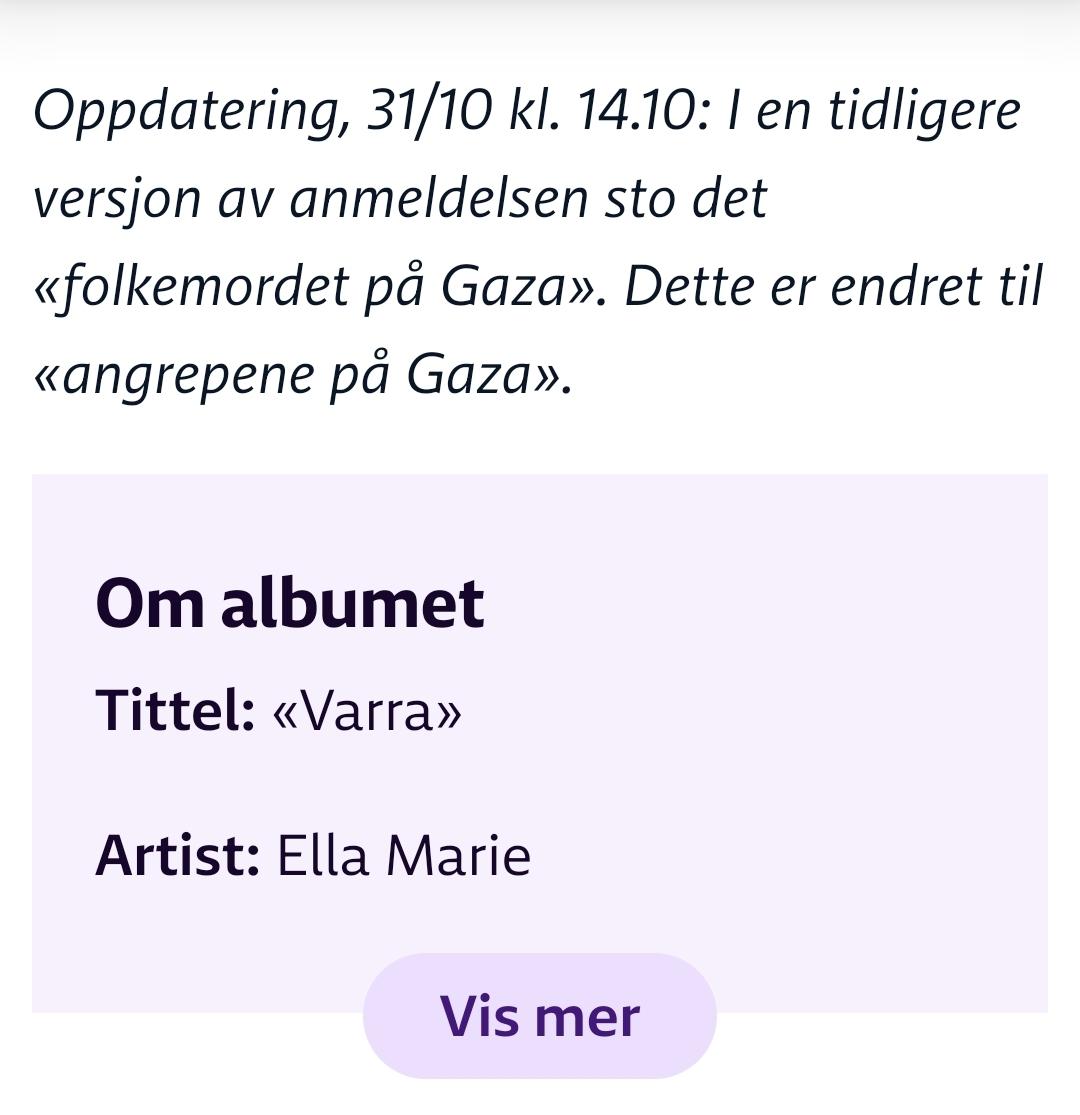
Task: Expand album details with Vis mer
Action: pyautogui.click(x=540, y=1016)
